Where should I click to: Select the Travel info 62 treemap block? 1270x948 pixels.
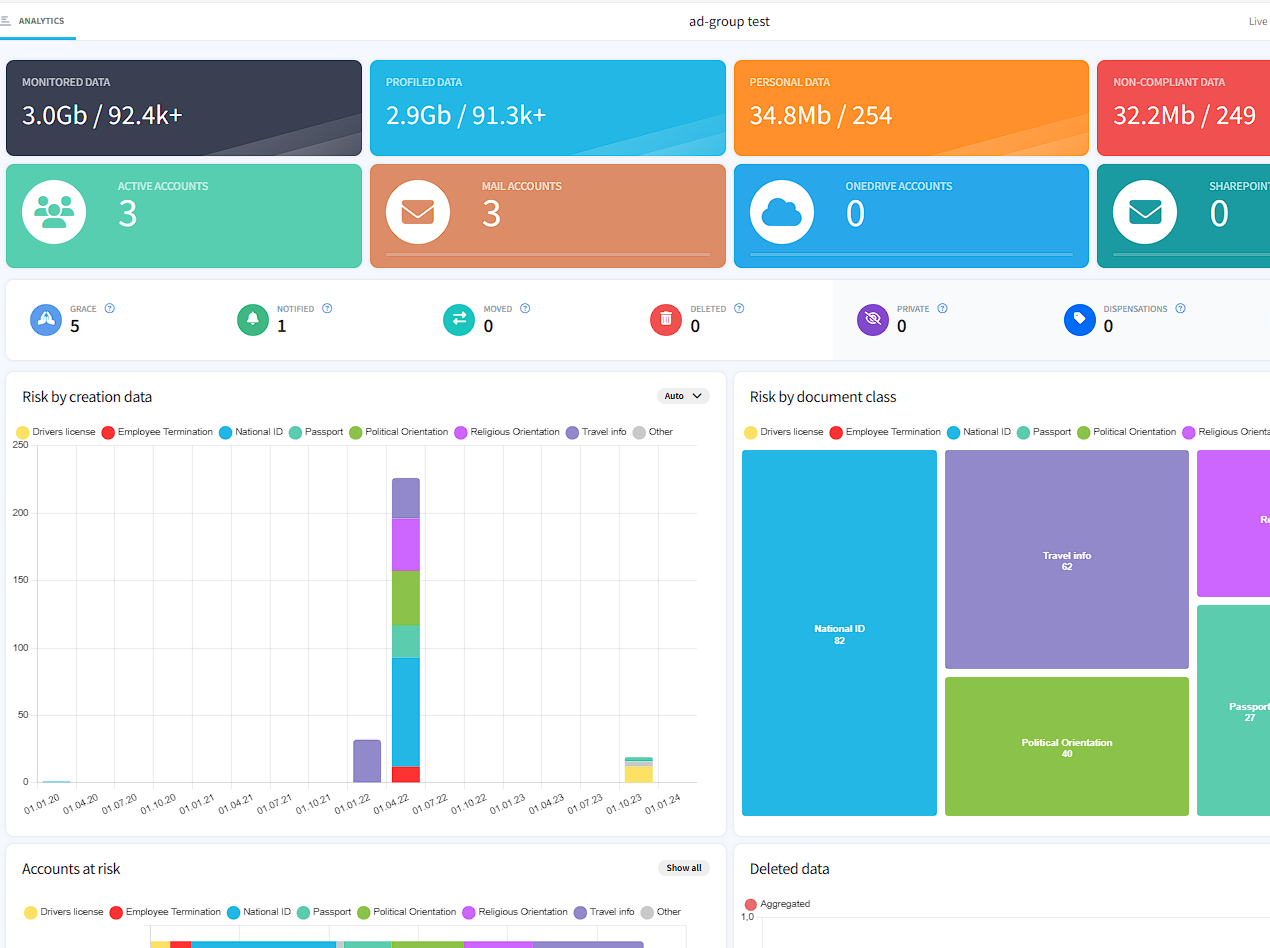[x=1067, y=559]
